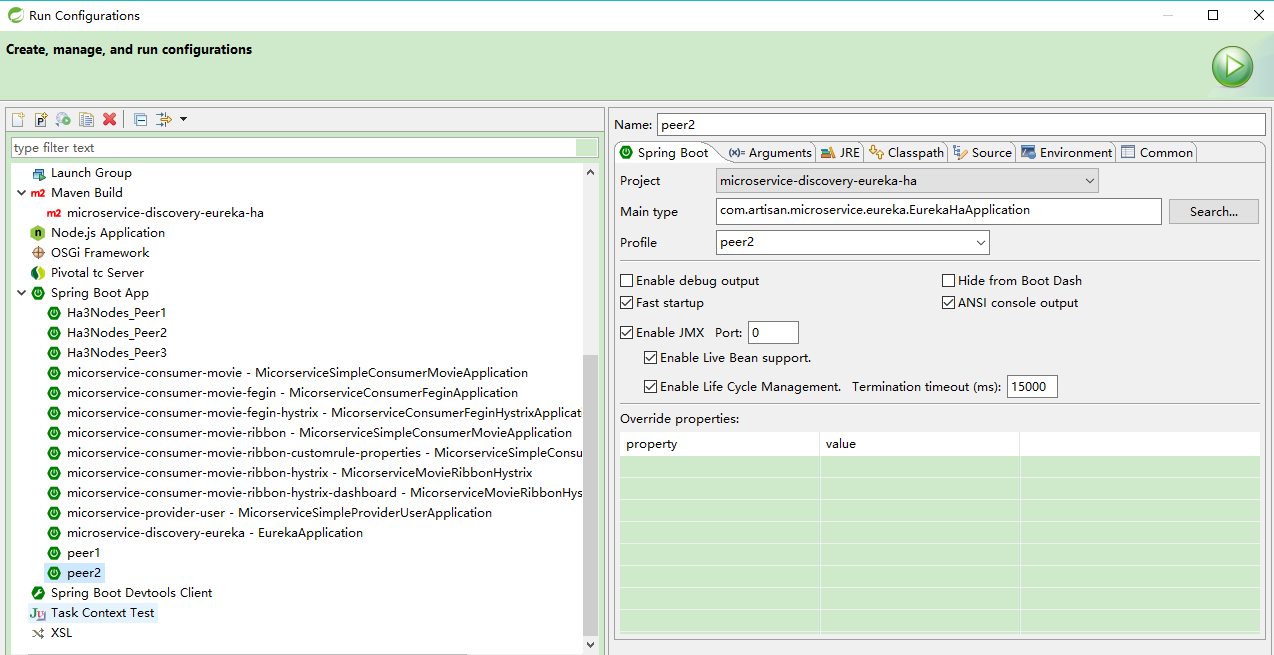Open the Profile combo box
The image size is (1274, 655).
coord(853,242)
